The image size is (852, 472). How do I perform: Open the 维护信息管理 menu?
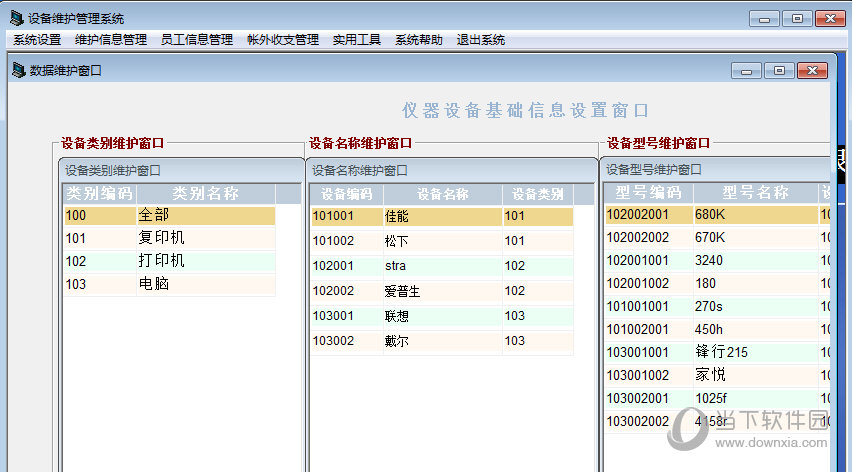[111, 40]
